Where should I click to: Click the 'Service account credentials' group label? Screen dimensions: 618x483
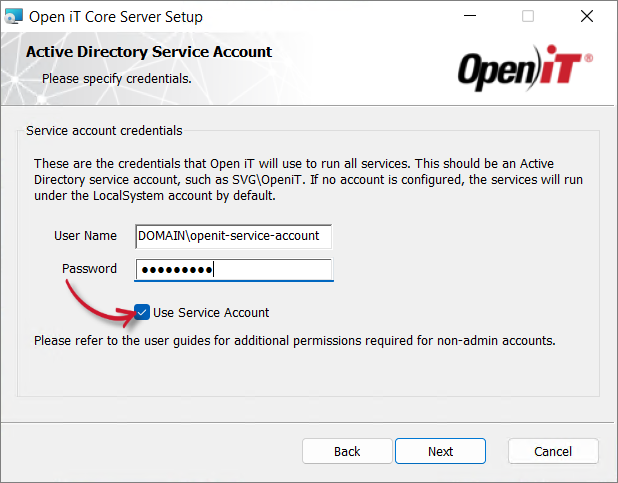[x=104, y=131]
